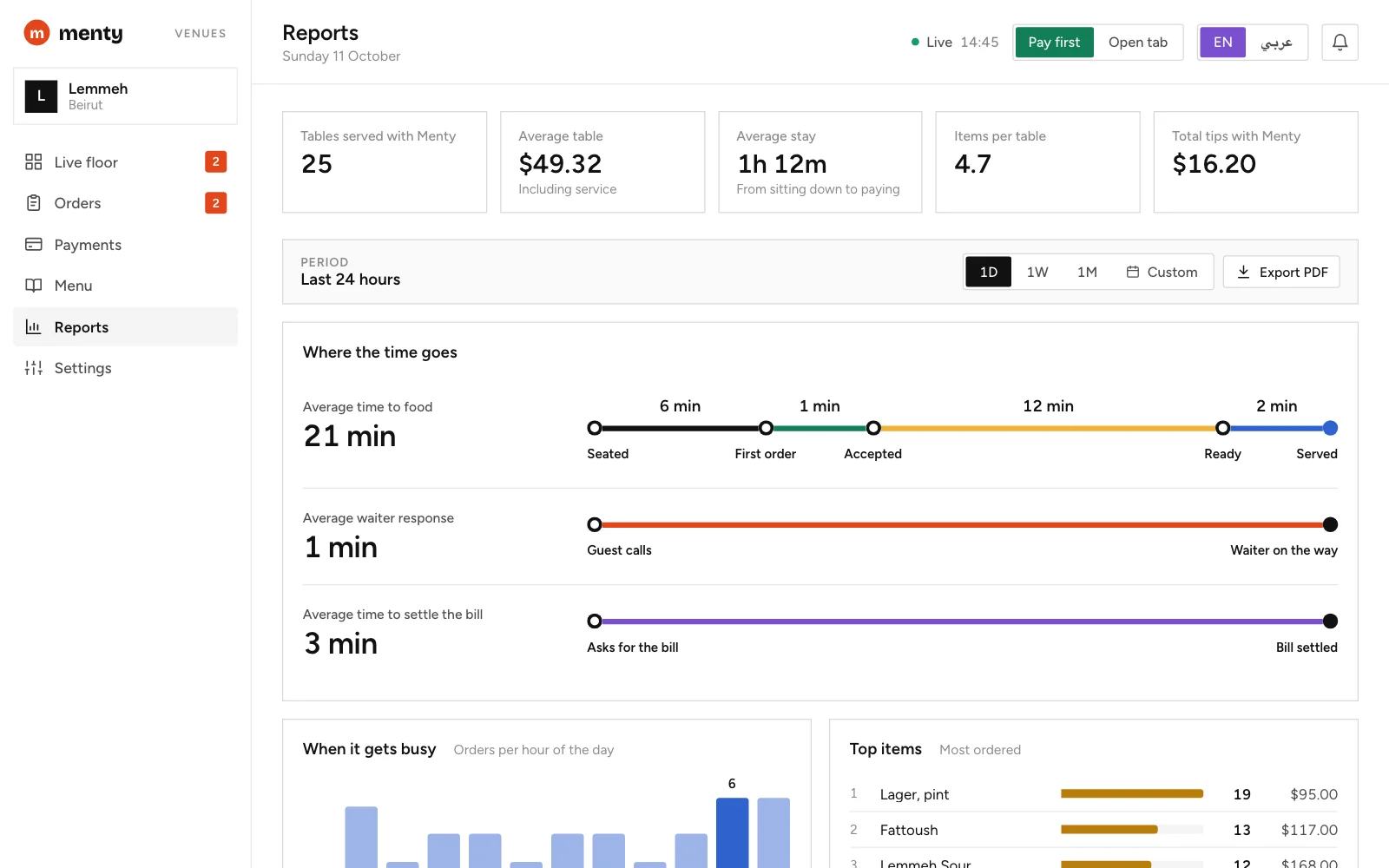Click the purple bill settle bar

(962, 621)
